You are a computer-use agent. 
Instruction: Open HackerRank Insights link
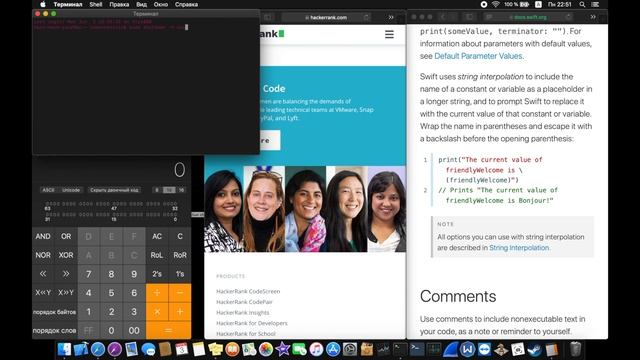click(x=243, y=313)
